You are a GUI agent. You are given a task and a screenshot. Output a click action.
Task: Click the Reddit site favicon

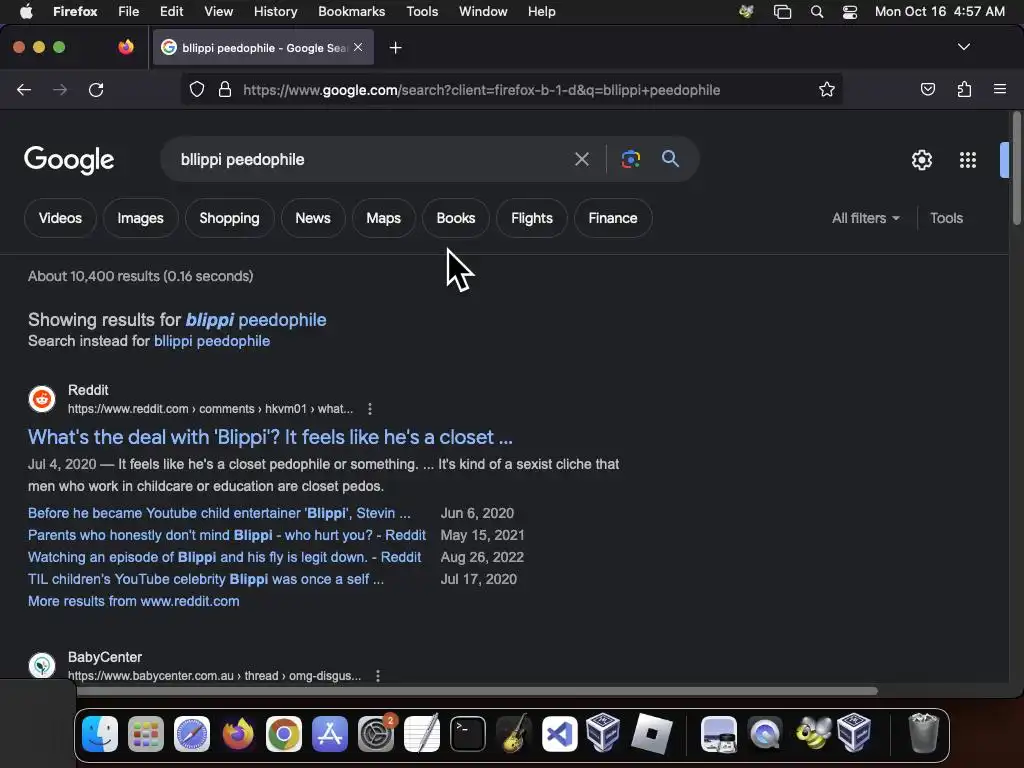coord(42,398)
